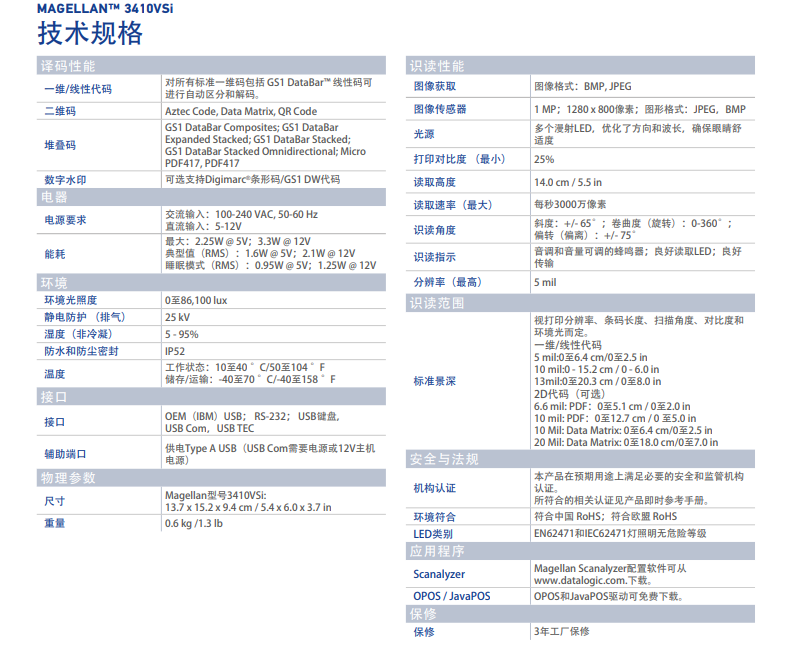Screen dimensions: 788x649
Task: Click the 标准景深 row label
Action: tap(435, 381)
